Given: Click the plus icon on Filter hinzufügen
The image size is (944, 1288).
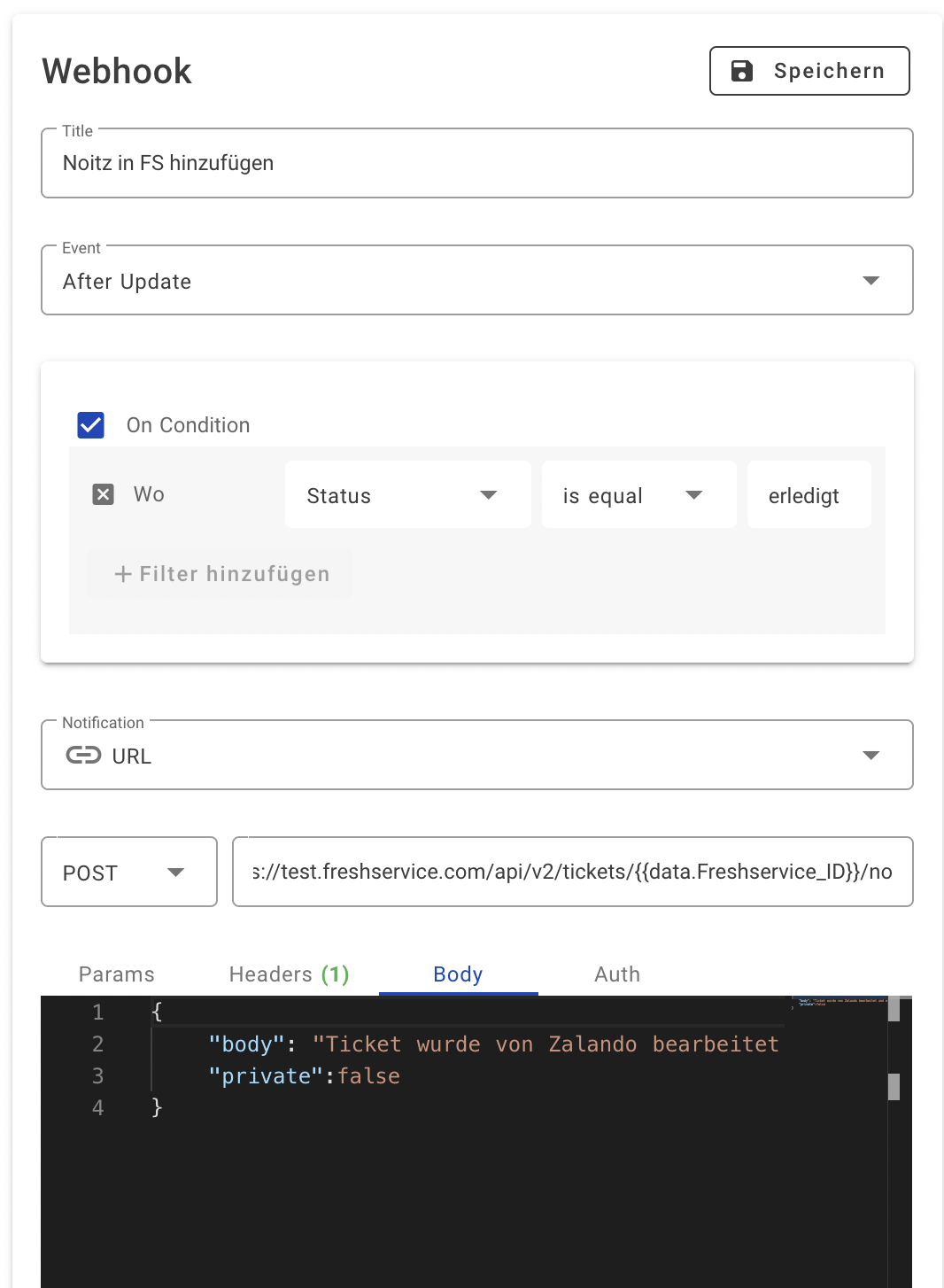Looking at the screenshot, I should (x=122, y=574).
